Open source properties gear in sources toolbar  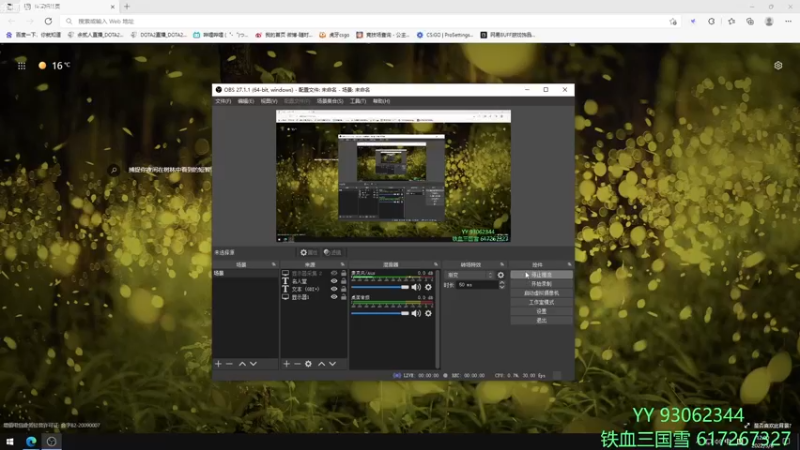[x=308, y=364]
